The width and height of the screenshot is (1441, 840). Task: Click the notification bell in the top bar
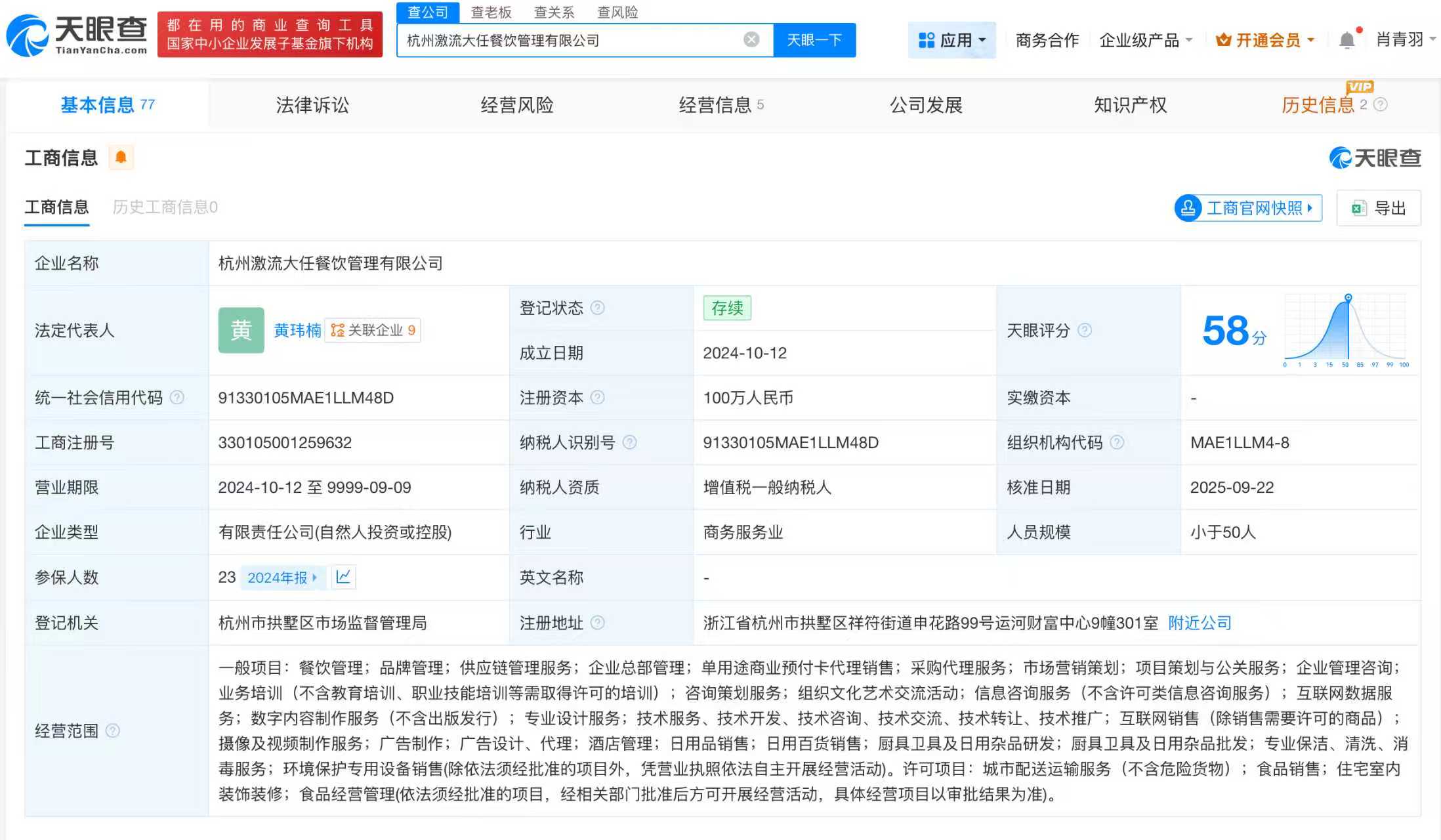point(1347,39)
